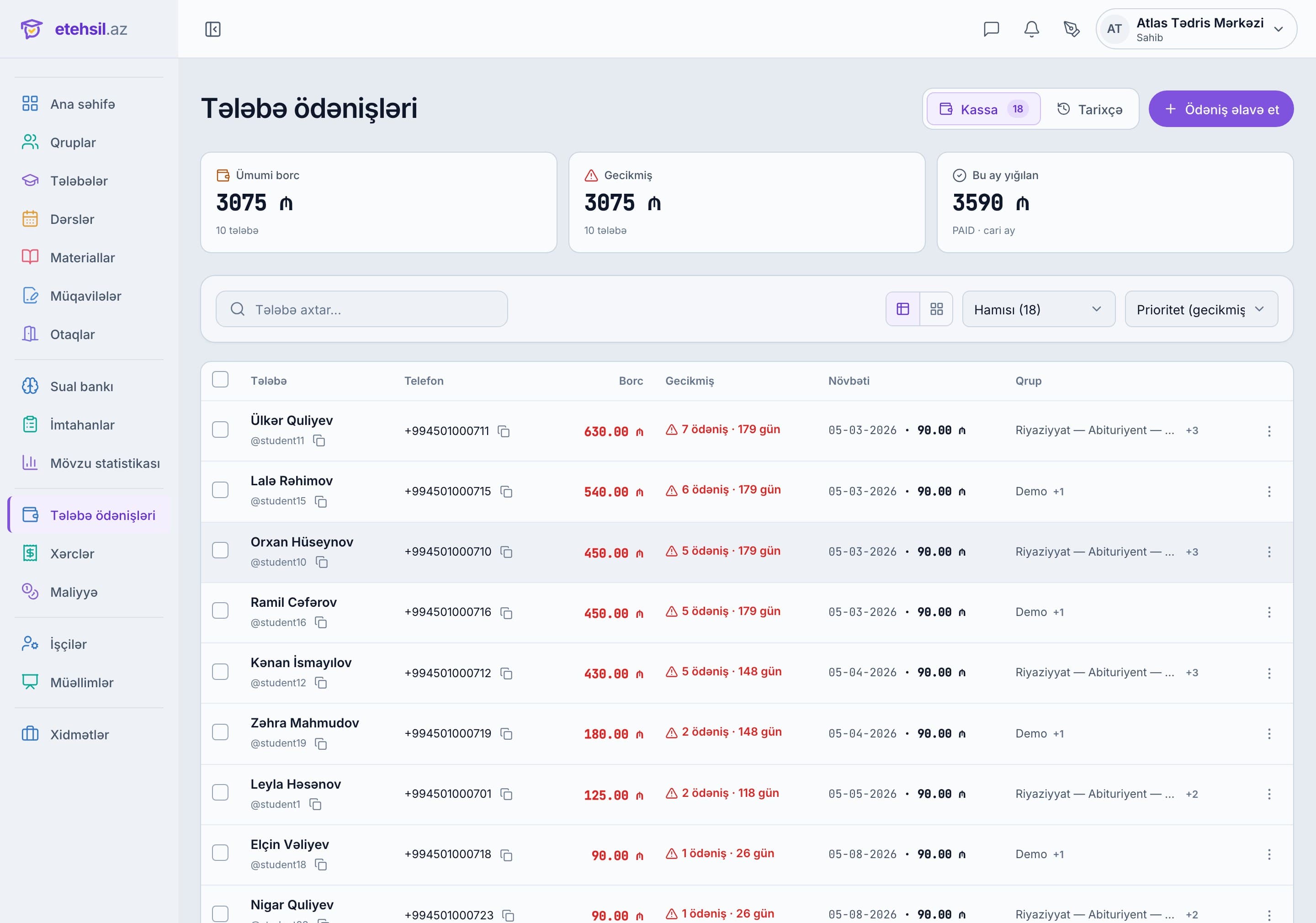Copy Elçin Vəliyev's phone number
The width and height of the screenshot is (1316, 923).
[506, 855]
